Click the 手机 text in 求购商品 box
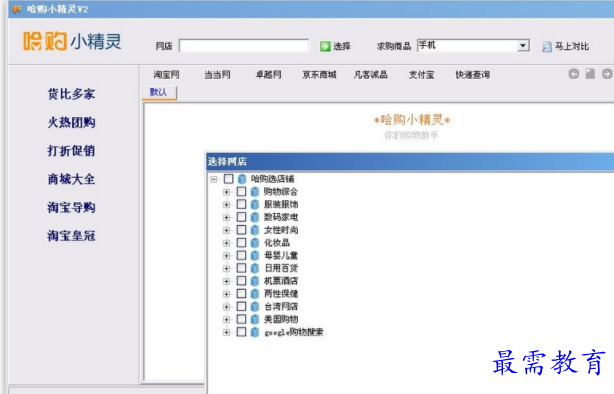The image size is (614, 394). coord(427,45)
